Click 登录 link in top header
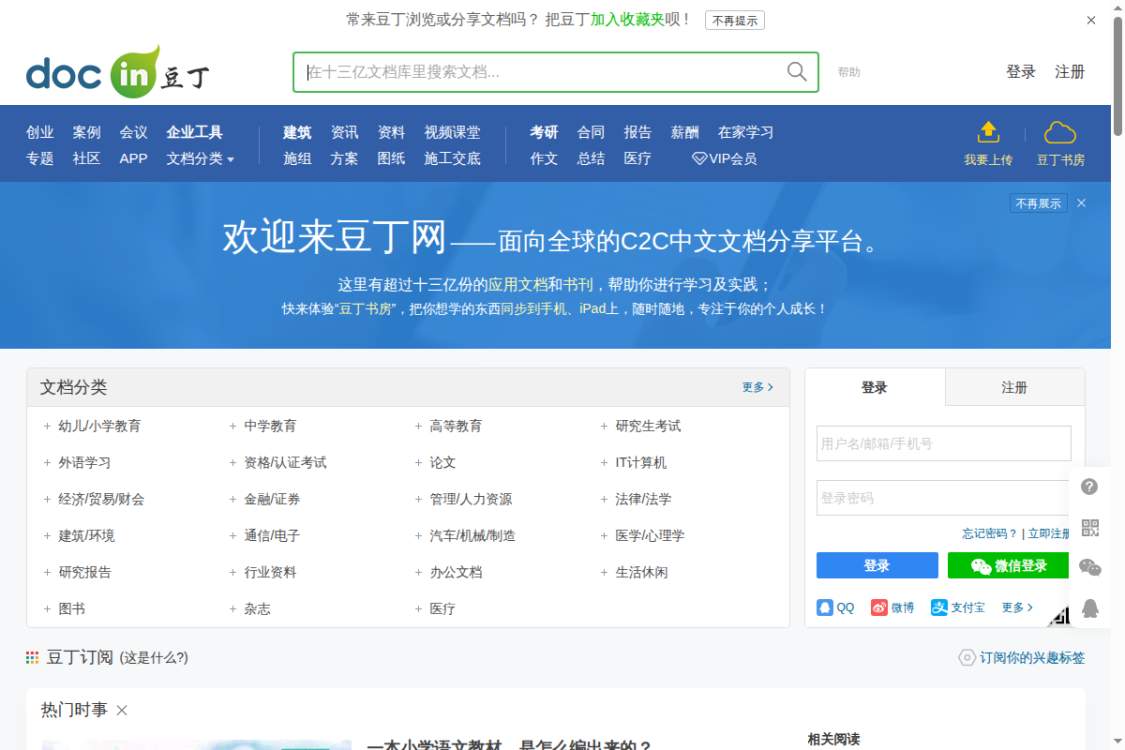Viewport: 1125px width, 750px height. click(x=1020, y=72)
